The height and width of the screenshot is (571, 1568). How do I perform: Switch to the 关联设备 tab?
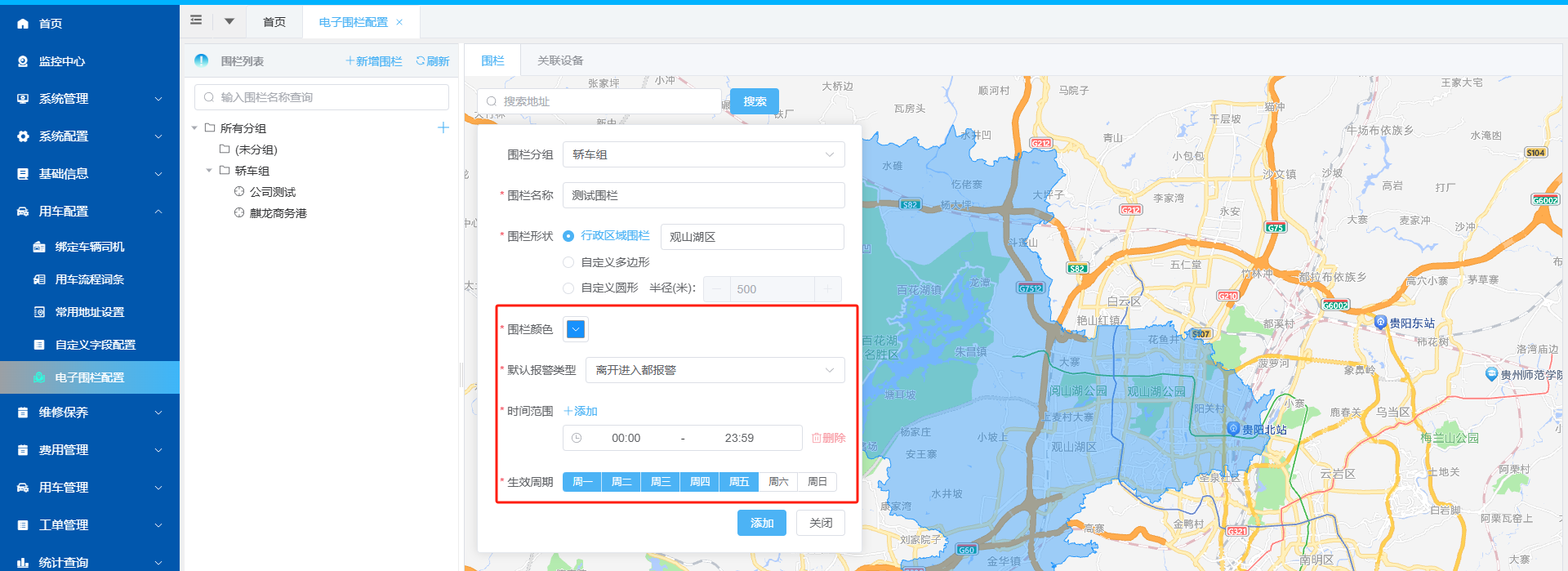coord(560,60)
